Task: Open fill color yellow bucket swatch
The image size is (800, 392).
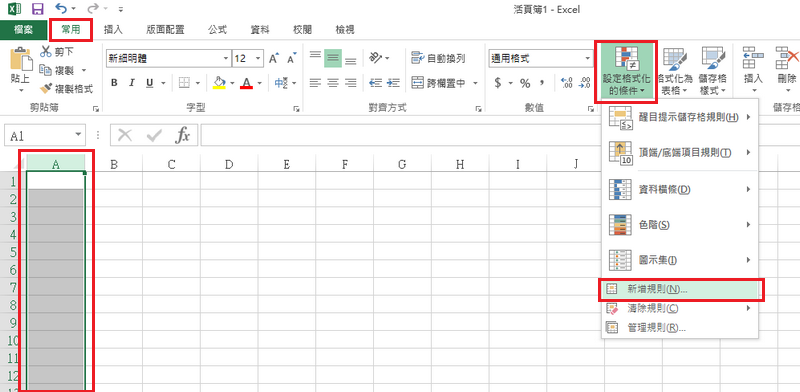Action: pyautogui.click(x=219, y=83)
